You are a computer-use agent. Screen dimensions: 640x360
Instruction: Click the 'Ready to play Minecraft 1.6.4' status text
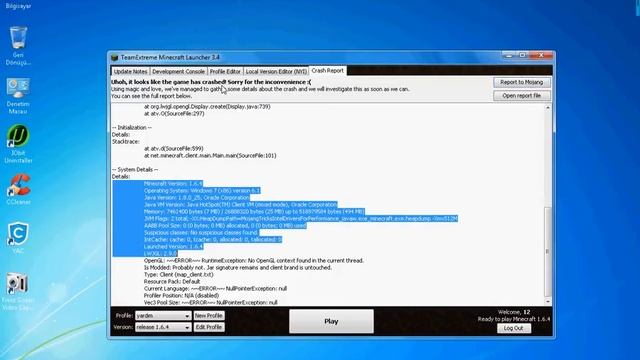[x=514, y=319]
